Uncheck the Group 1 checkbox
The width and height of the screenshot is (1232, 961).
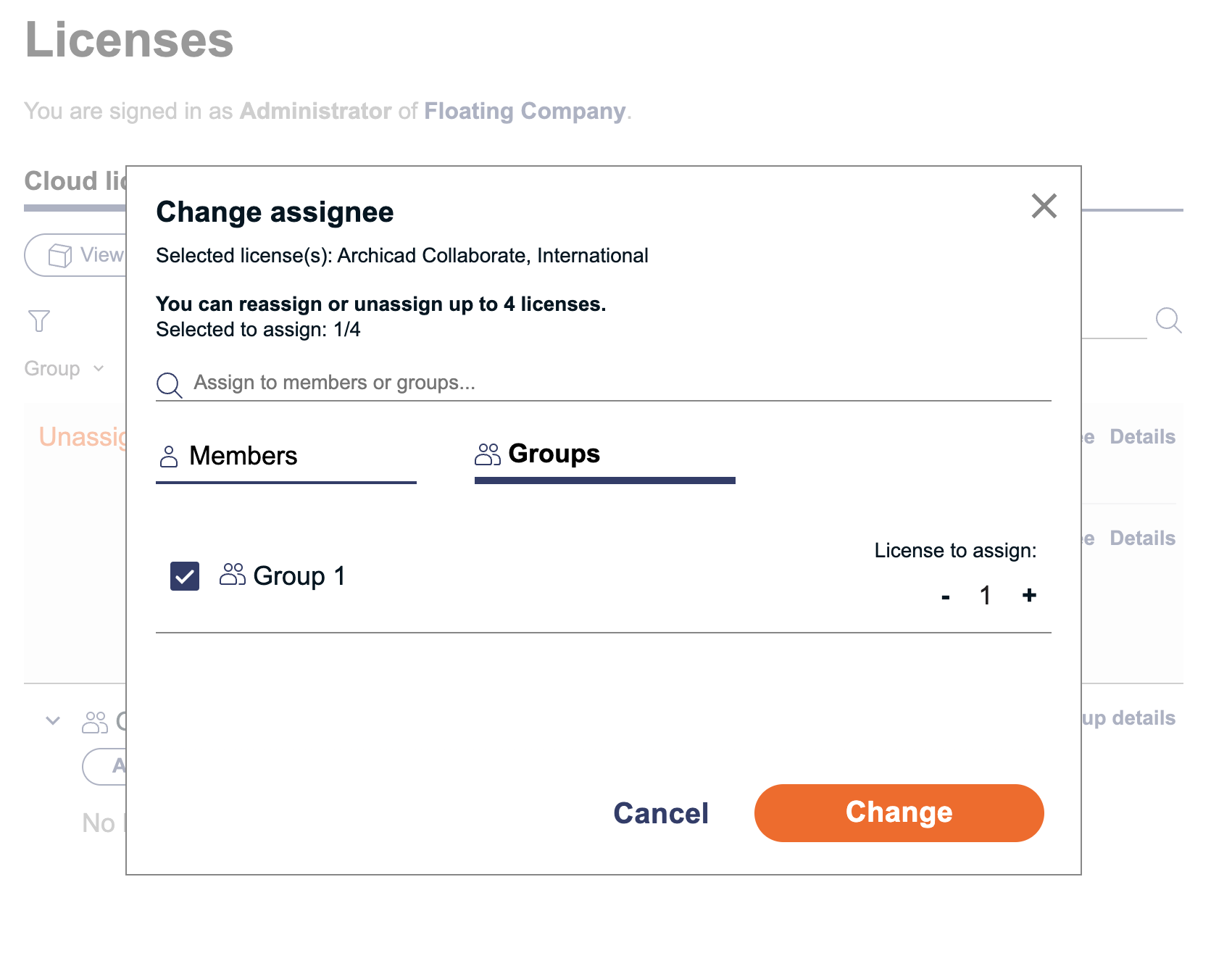point(185,576)
